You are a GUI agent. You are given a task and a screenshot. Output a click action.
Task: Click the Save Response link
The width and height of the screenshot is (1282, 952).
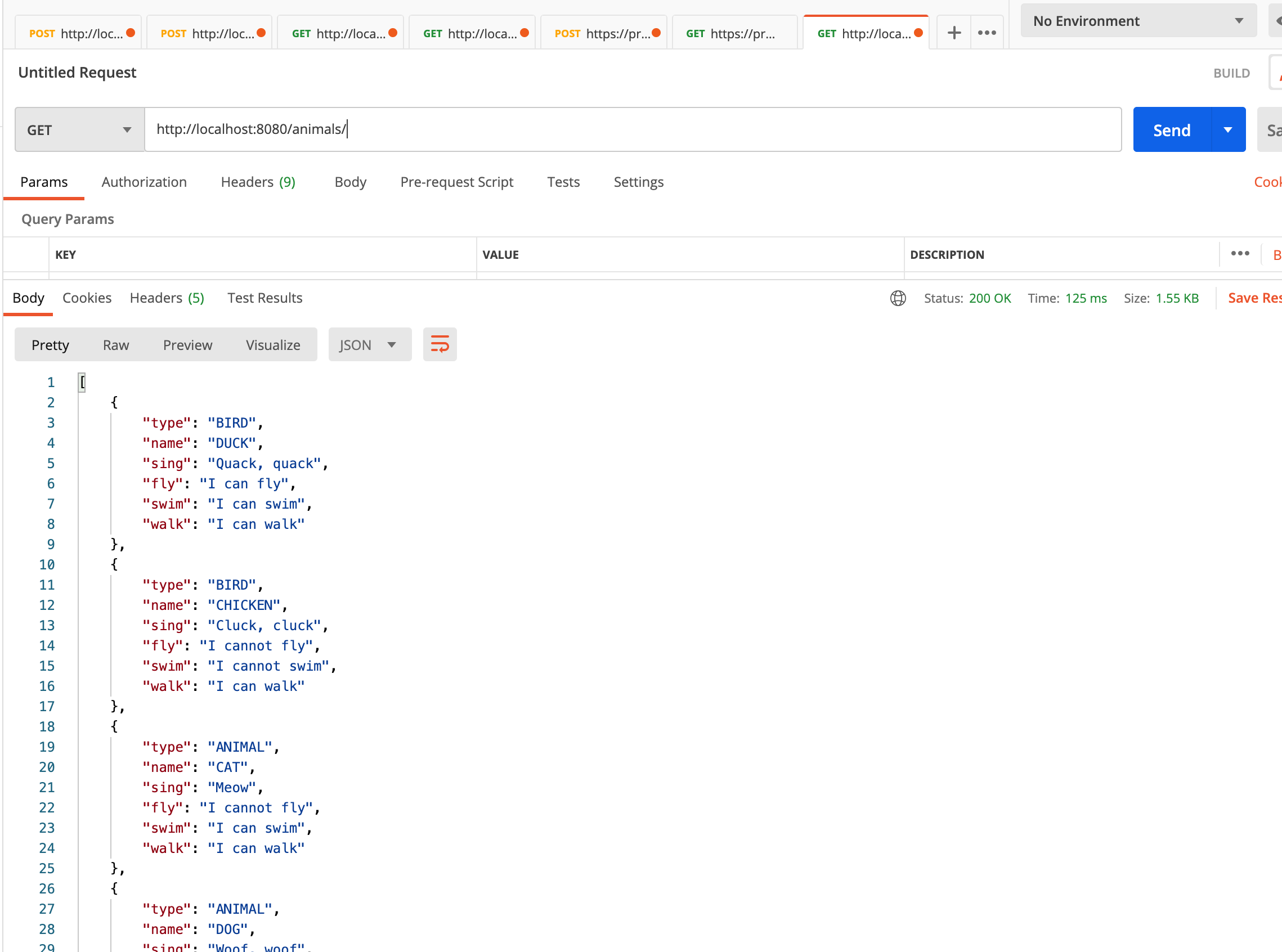click(x=1254, y=298)
